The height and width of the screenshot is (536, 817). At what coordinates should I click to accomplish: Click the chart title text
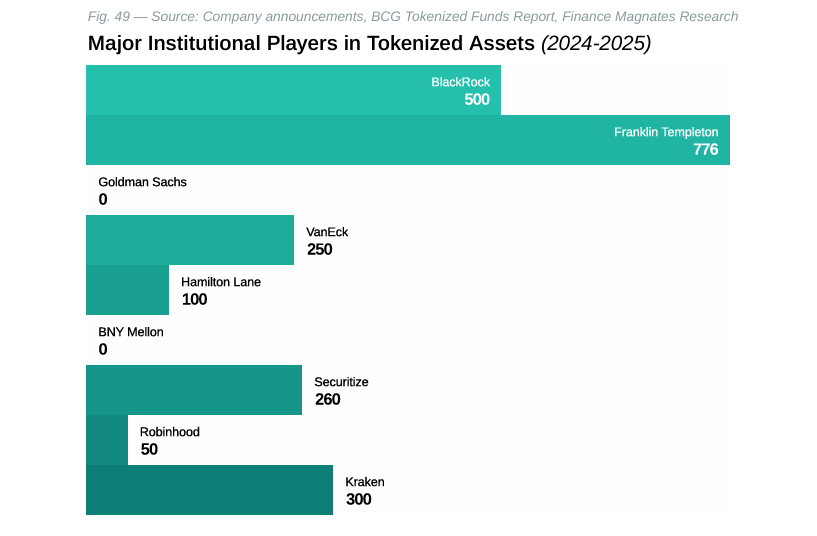(x=369, y=44)
